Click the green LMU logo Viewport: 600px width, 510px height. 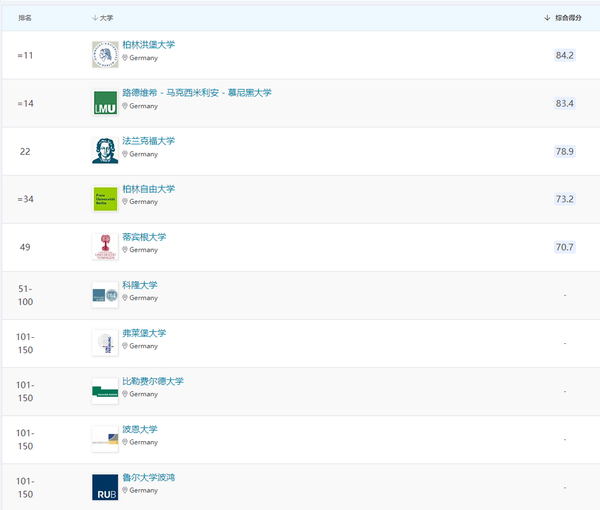pyautogui.click(x=105, y=103)
